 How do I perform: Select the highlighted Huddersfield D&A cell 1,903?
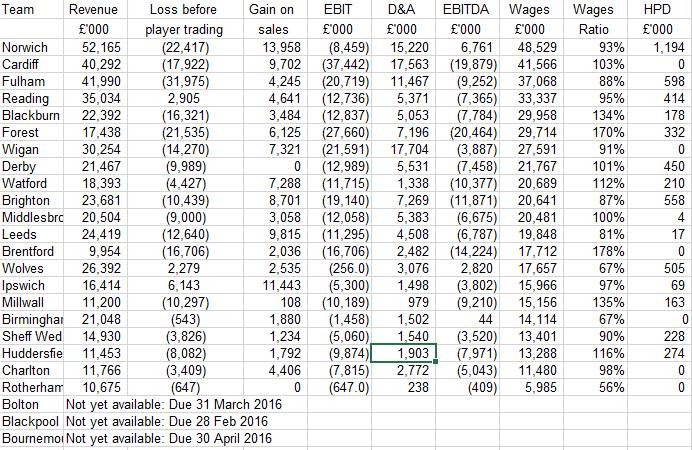coord(403,353)
